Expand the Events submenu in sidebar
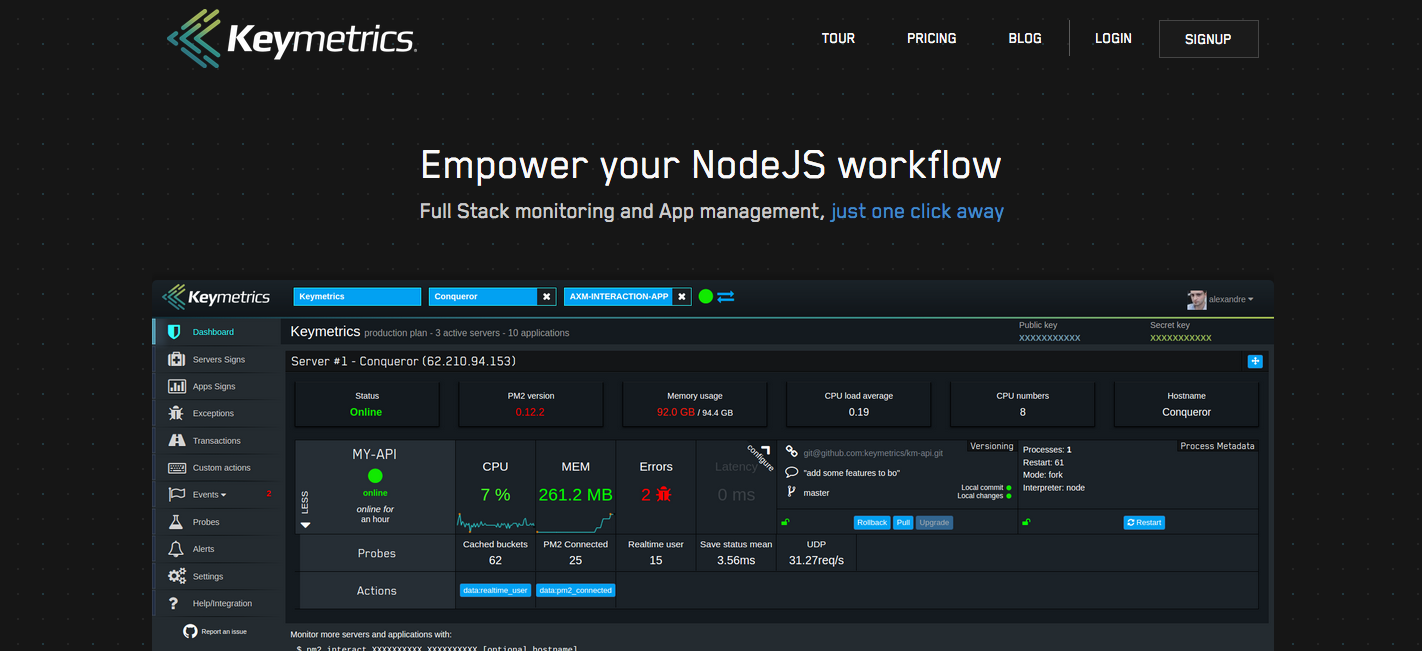Screen dimensions: 1422x651 [x=209, y=494]
